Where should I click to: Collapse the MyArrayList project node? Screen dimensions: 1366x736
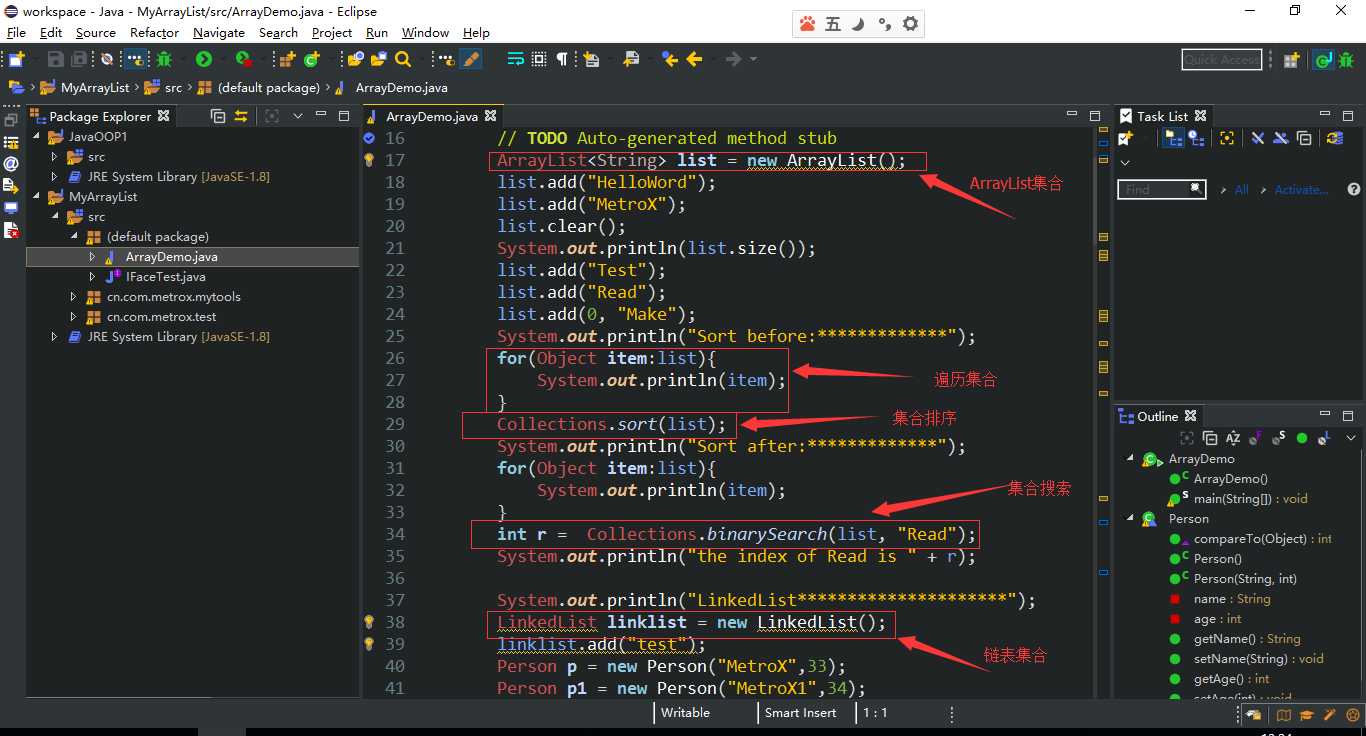[x=38, y=196]
